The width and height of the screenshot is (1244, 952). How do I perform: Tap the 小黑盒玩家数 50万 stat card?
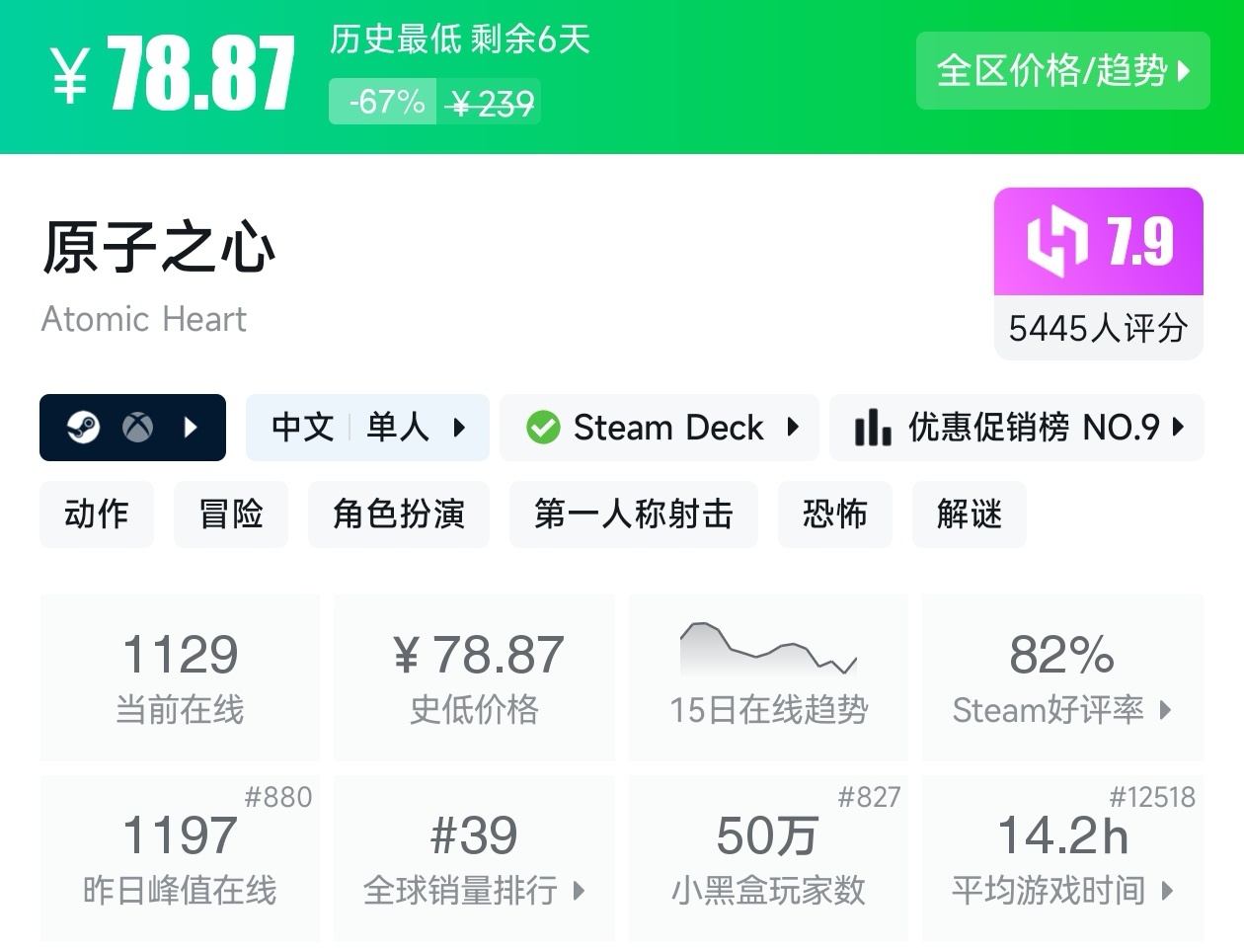point(768,858)
